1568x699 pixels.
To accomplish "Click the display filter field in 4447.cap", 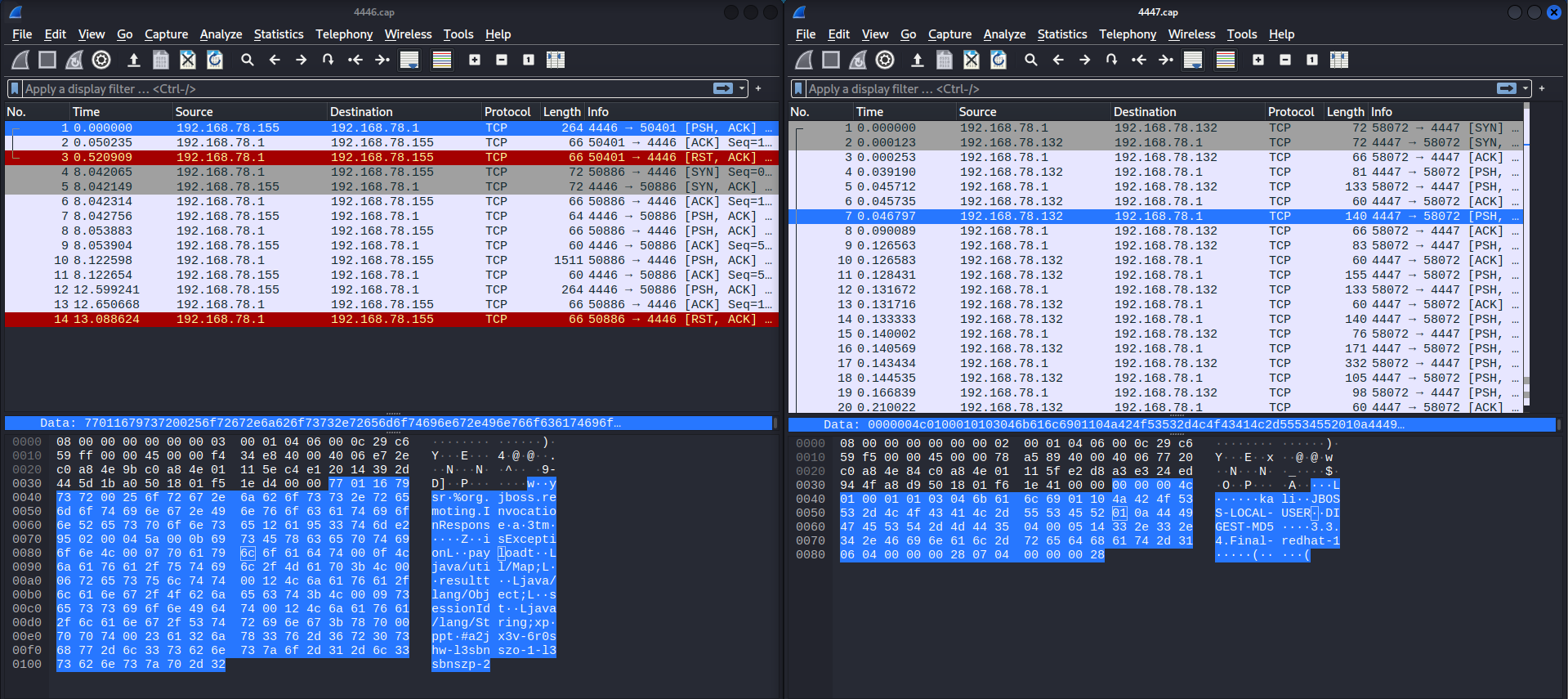I will point(1144,88).
